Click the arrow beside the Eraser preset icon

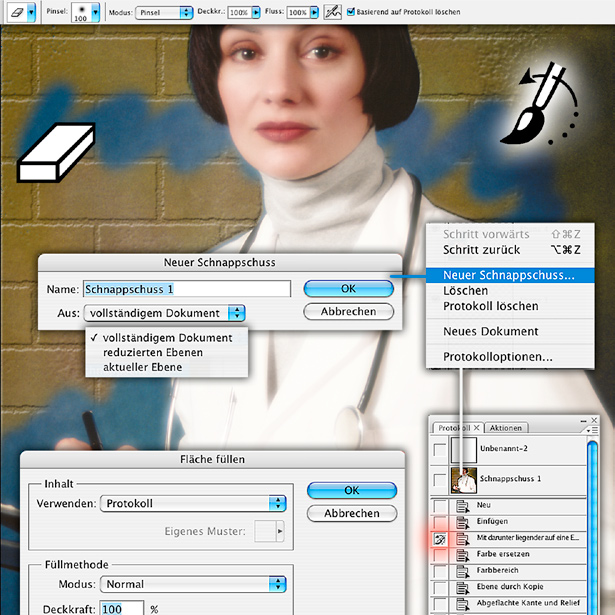coord(31,12)
